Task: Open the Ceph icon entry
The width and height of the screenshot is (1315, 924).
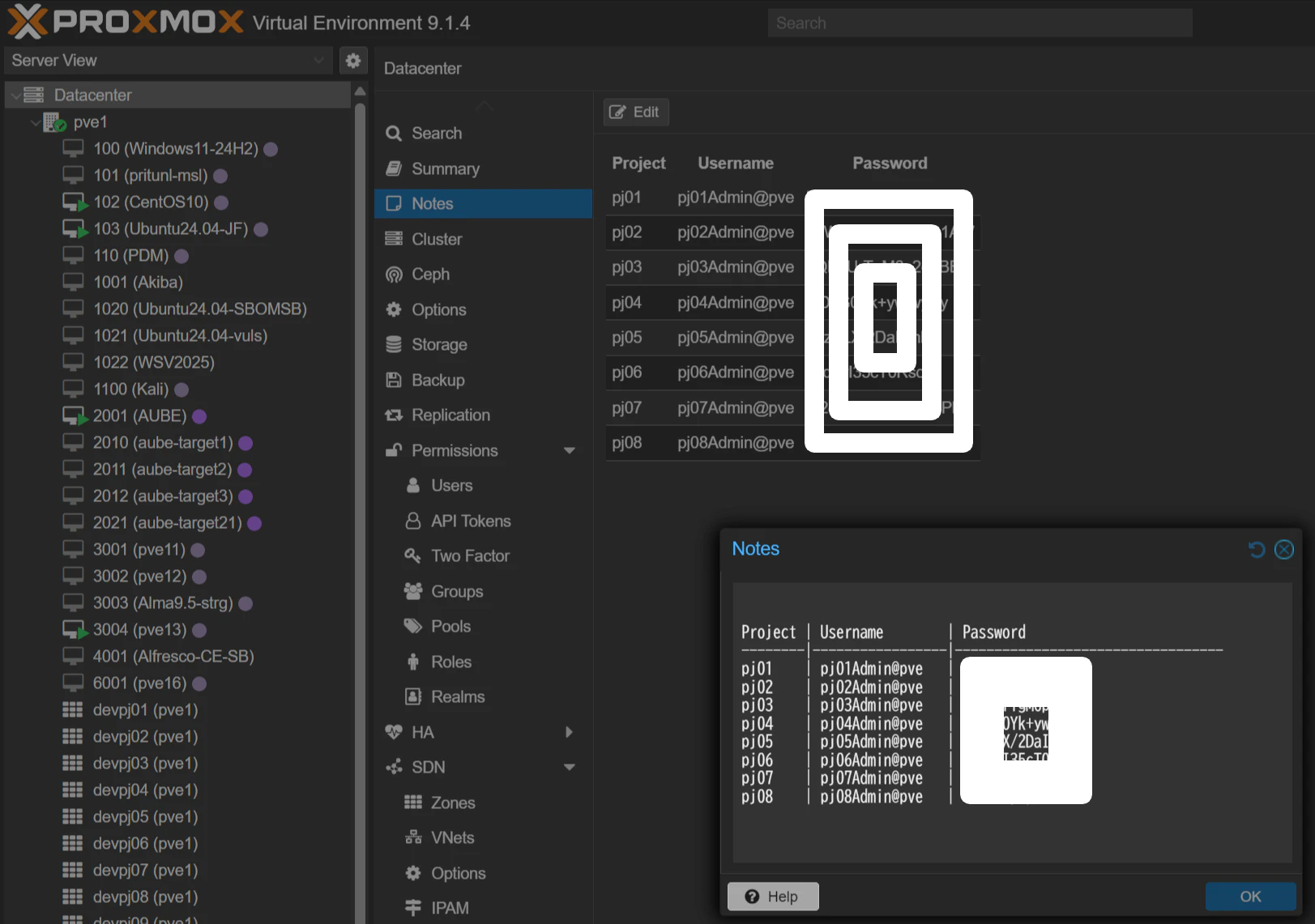Action: (394, 275)
